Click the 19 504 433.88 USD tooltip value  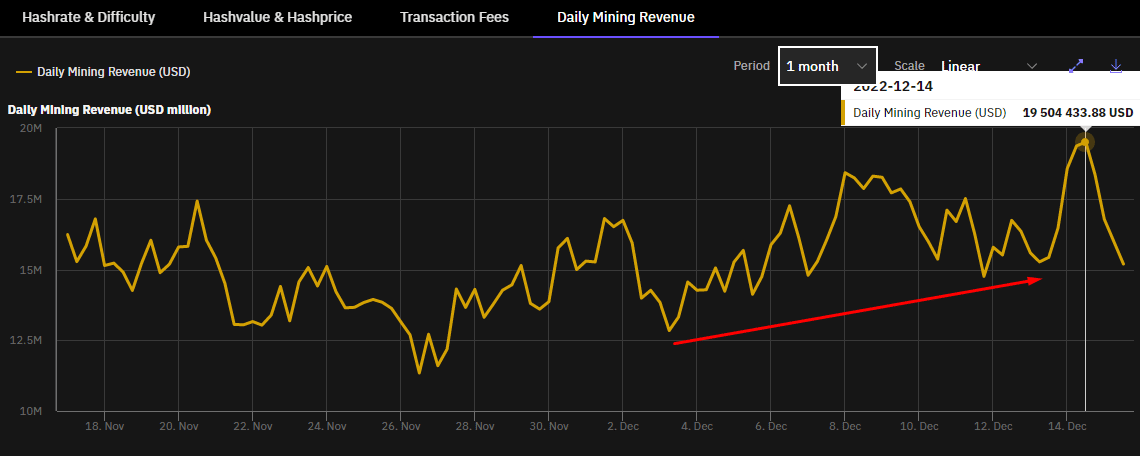[1077, 113]
